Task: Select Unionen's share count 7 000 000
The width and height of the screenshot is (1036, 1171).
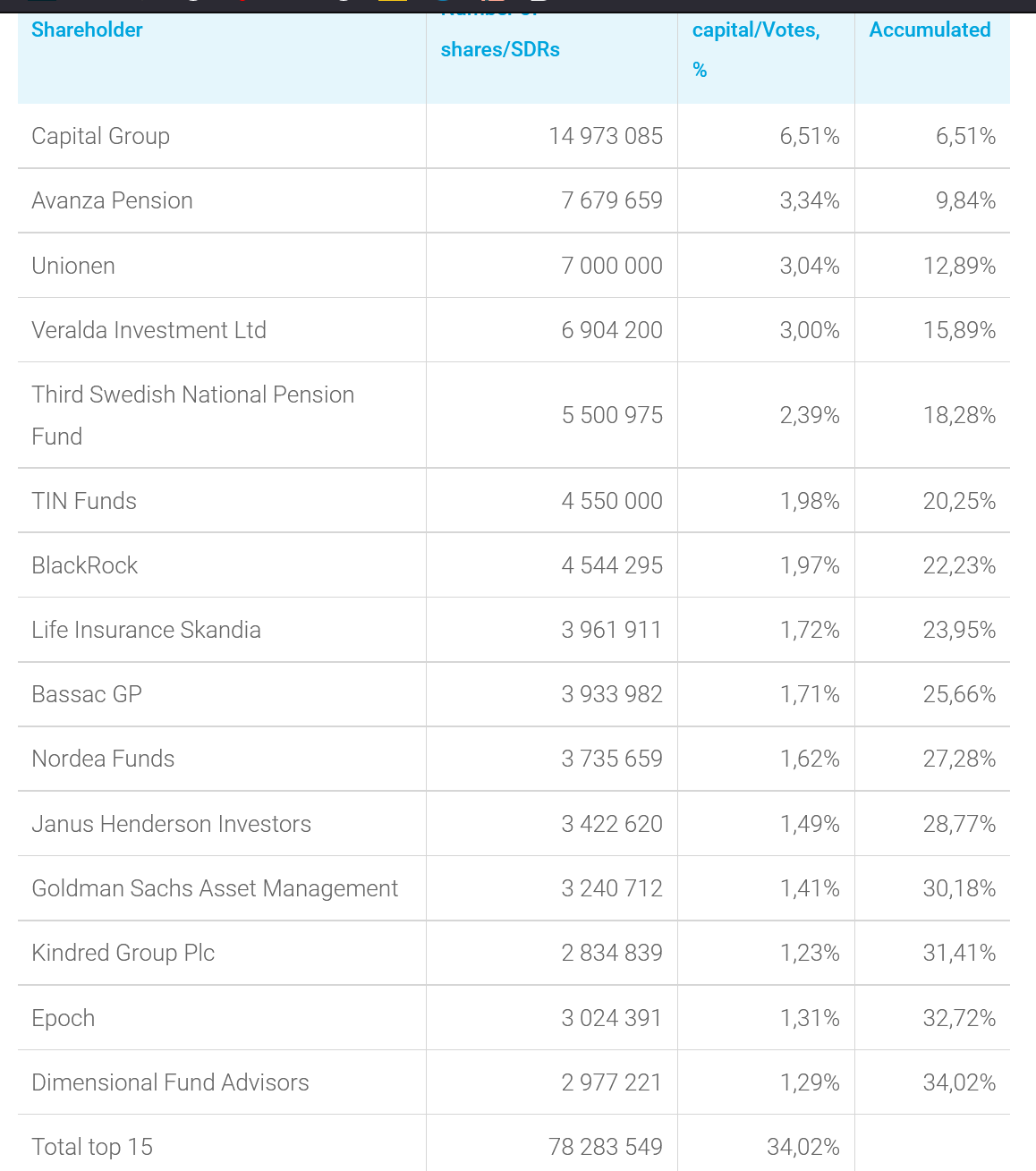Action: pyautogui.click(x=612, y=266)
